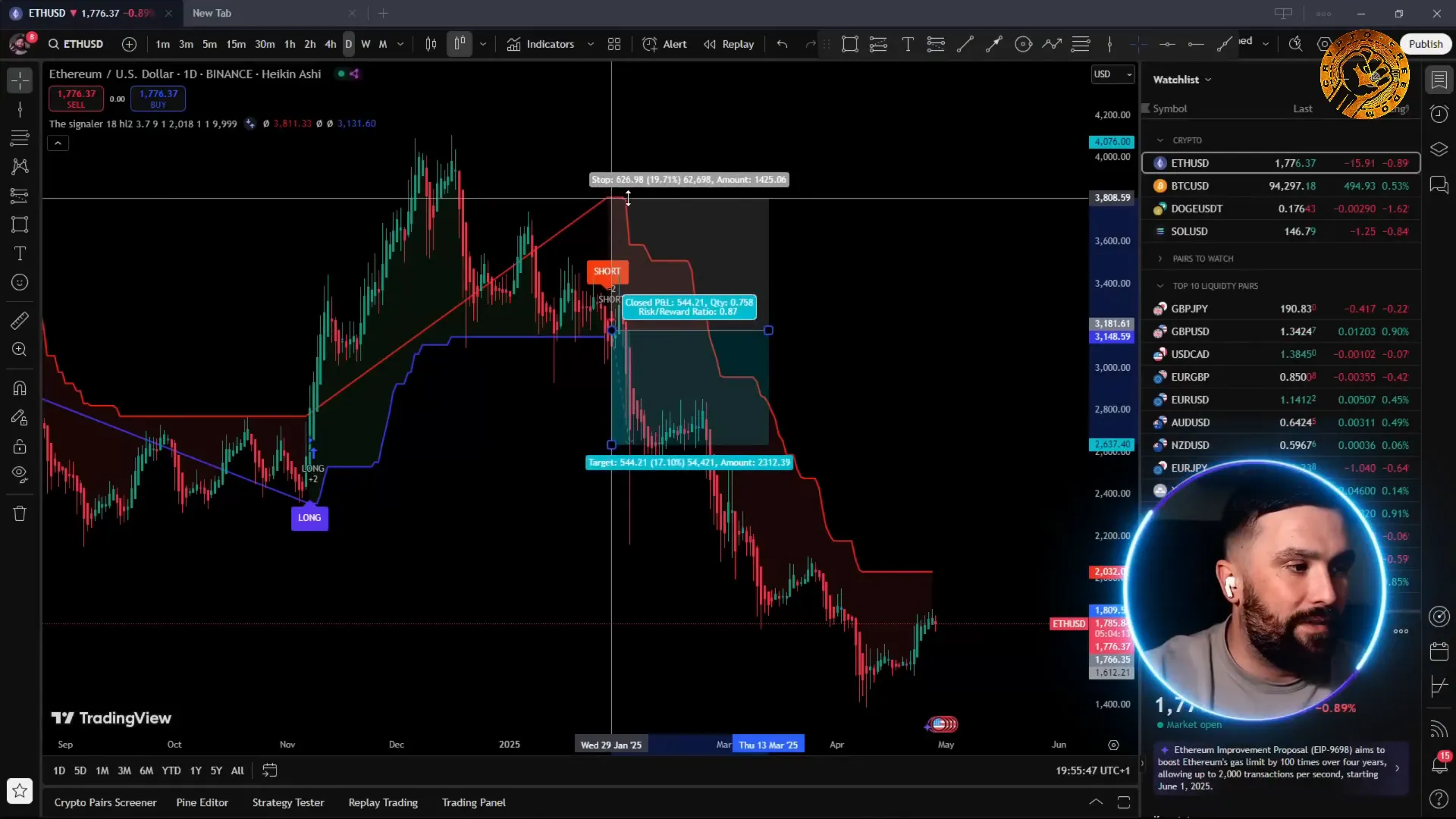Open the USD currency dropdown
Screen dimensions: 1456x819
coord(1112,74)
